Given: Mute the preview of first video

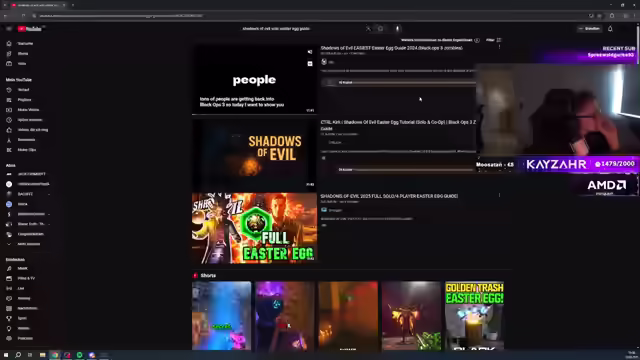Looking at the screenshot, I should click(x=310, y=52).
